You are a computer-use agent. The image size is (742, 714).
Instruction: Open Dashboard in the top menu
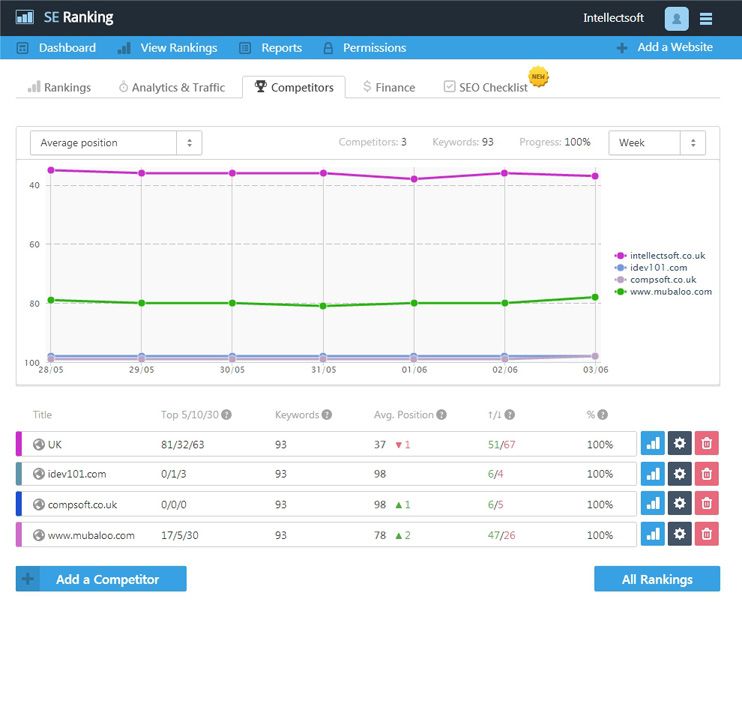click(x=56, y=48)
